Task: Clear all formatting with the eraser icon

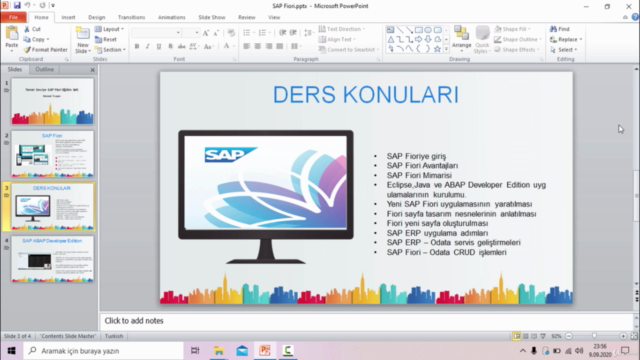Action: (231, 33)
